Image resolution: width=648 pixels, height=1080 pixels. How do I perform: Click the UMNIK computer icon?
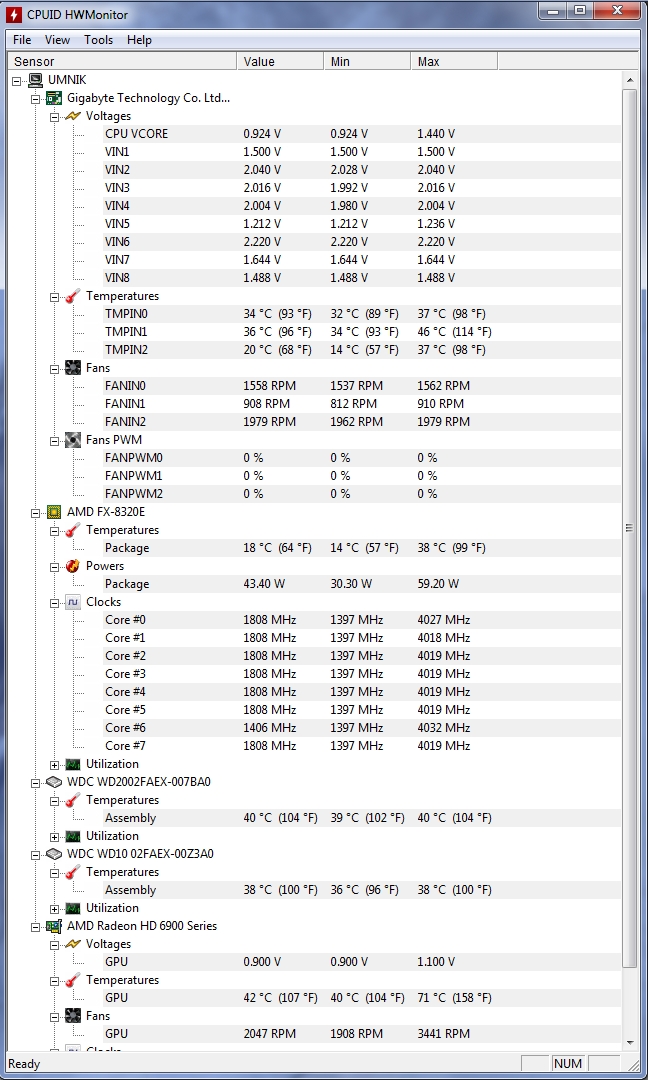click(x=36, y=81)
